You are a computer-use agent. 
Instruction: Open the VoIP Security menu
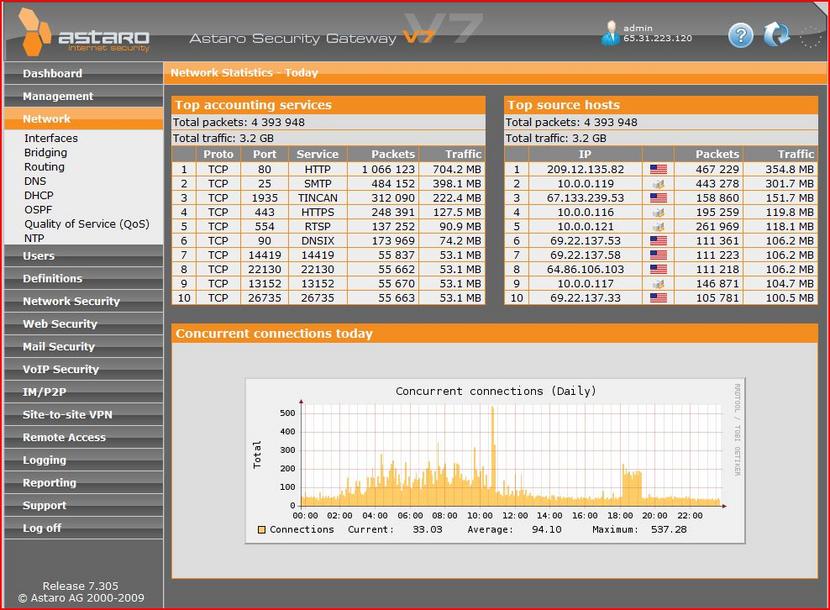[x=84, y=370]
